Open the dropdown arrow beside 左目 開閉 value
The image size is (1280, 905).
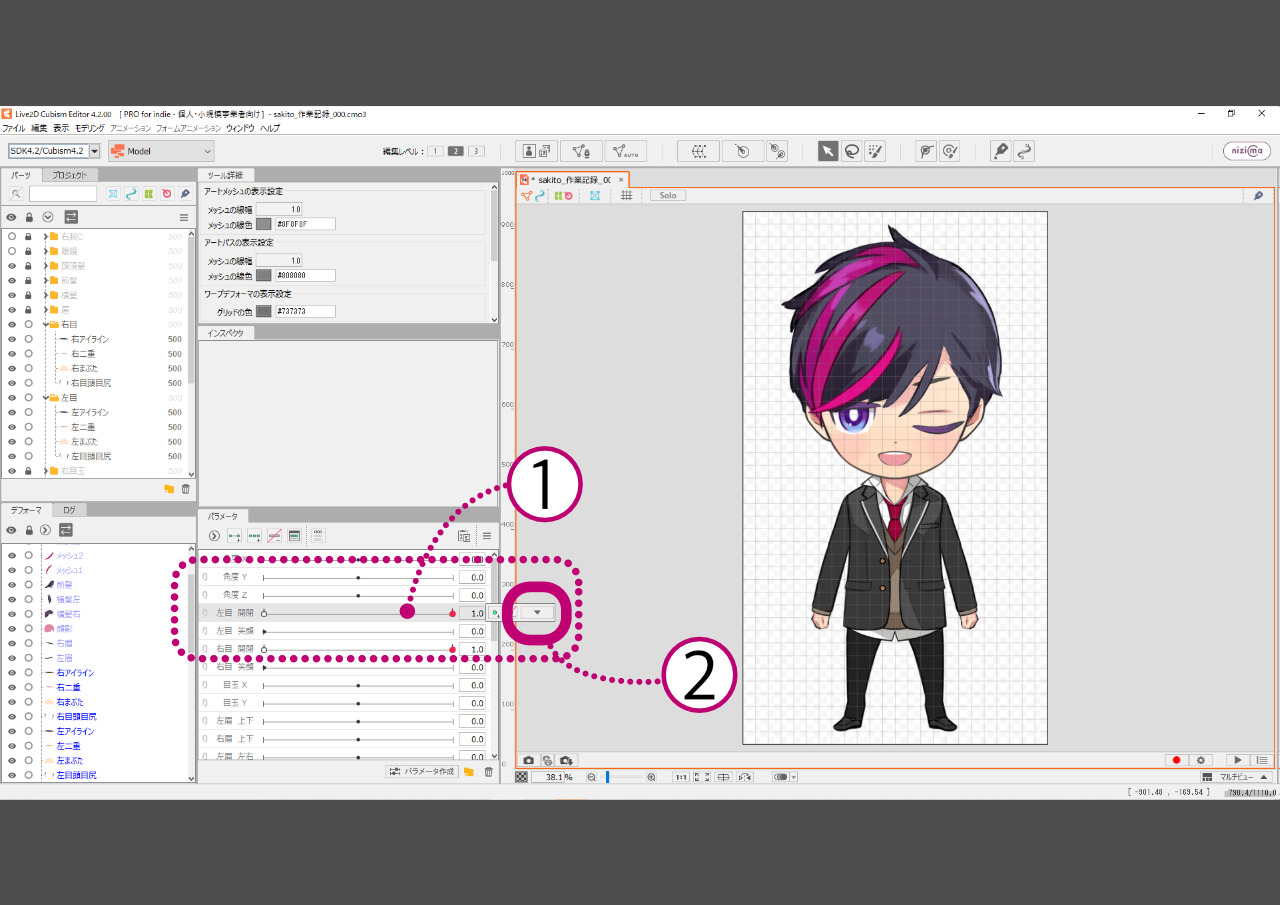pos(537,612)
